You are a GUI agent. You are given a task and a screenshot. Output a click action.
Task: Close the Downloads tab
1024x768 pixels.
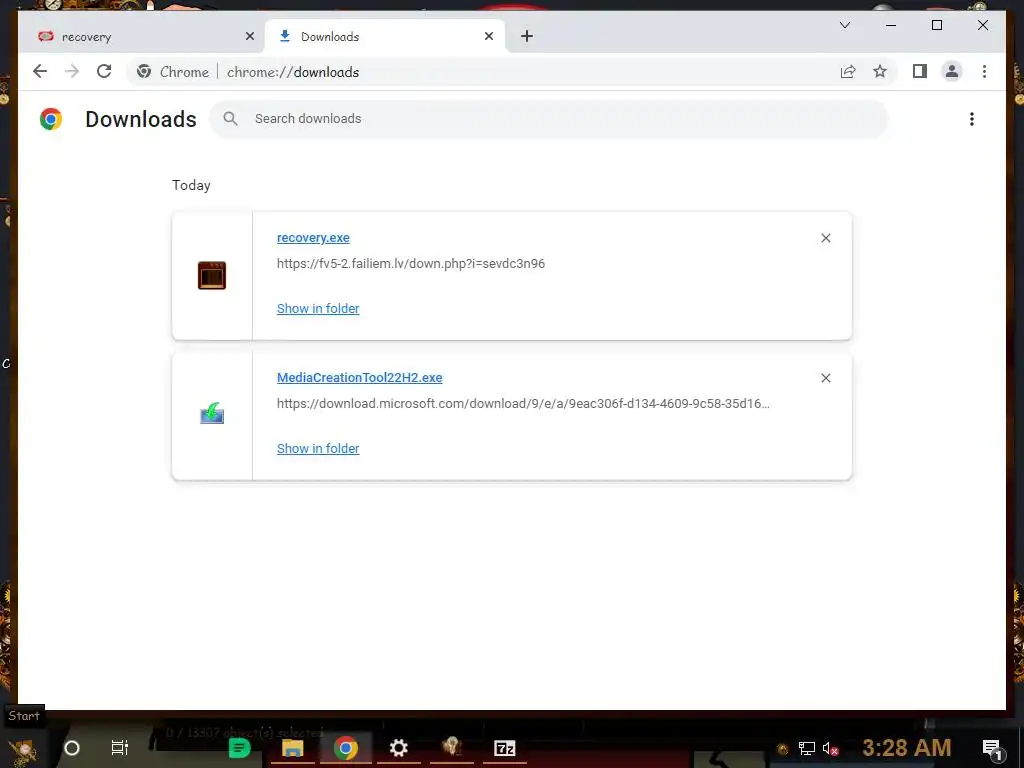(x=488, y=37)
